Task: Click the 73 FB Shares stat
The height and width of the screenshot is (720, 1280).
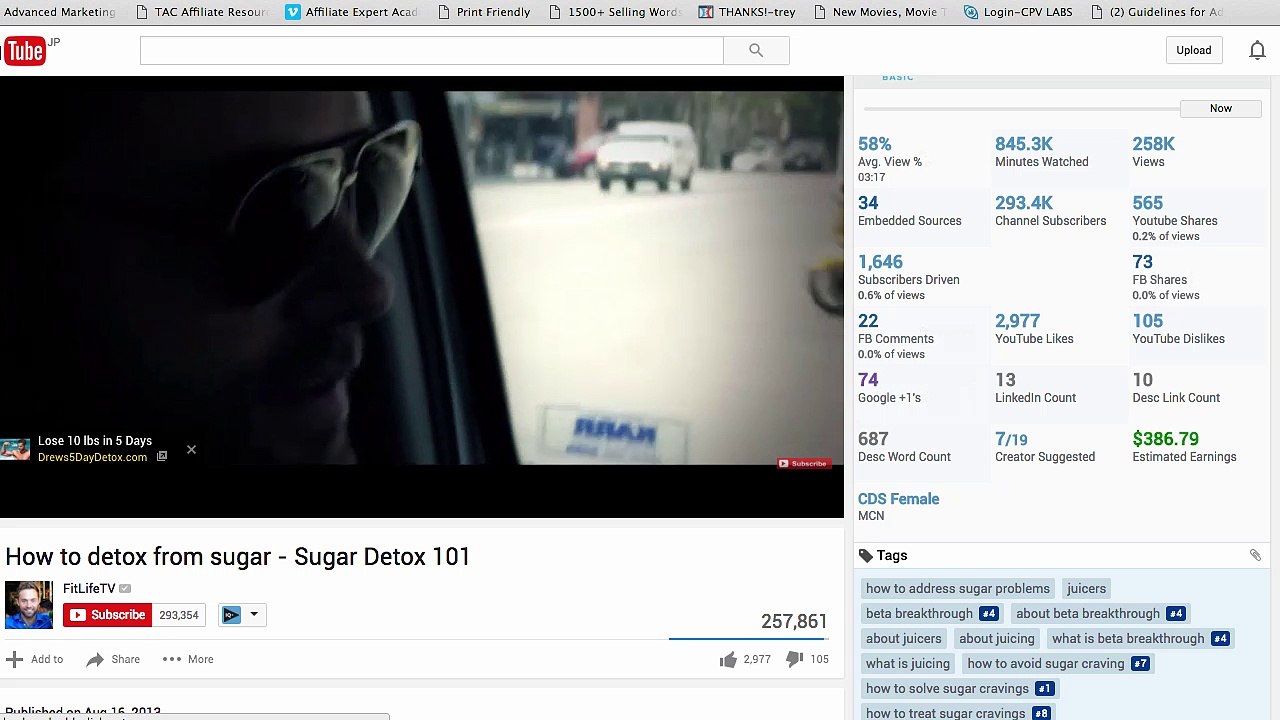Action: 1165,277
